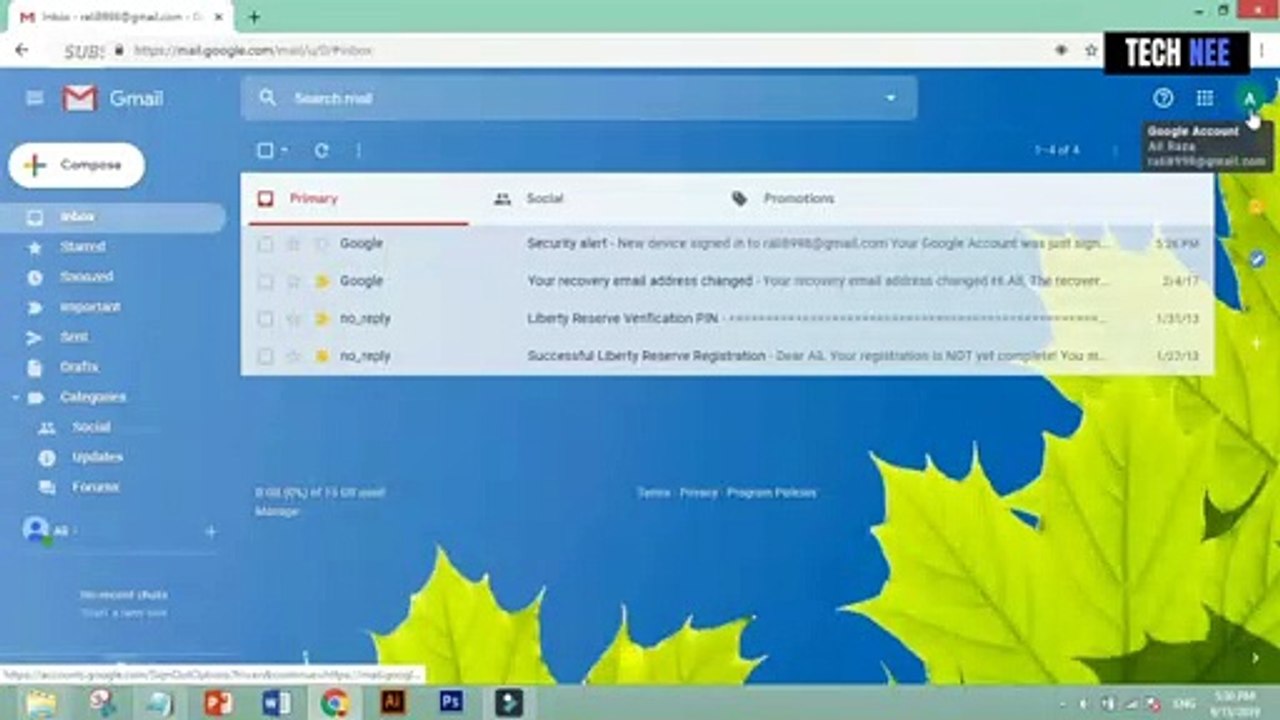Click the search magnifier icon
Screen dimensions: 1280x720
(x=267, y=98)
